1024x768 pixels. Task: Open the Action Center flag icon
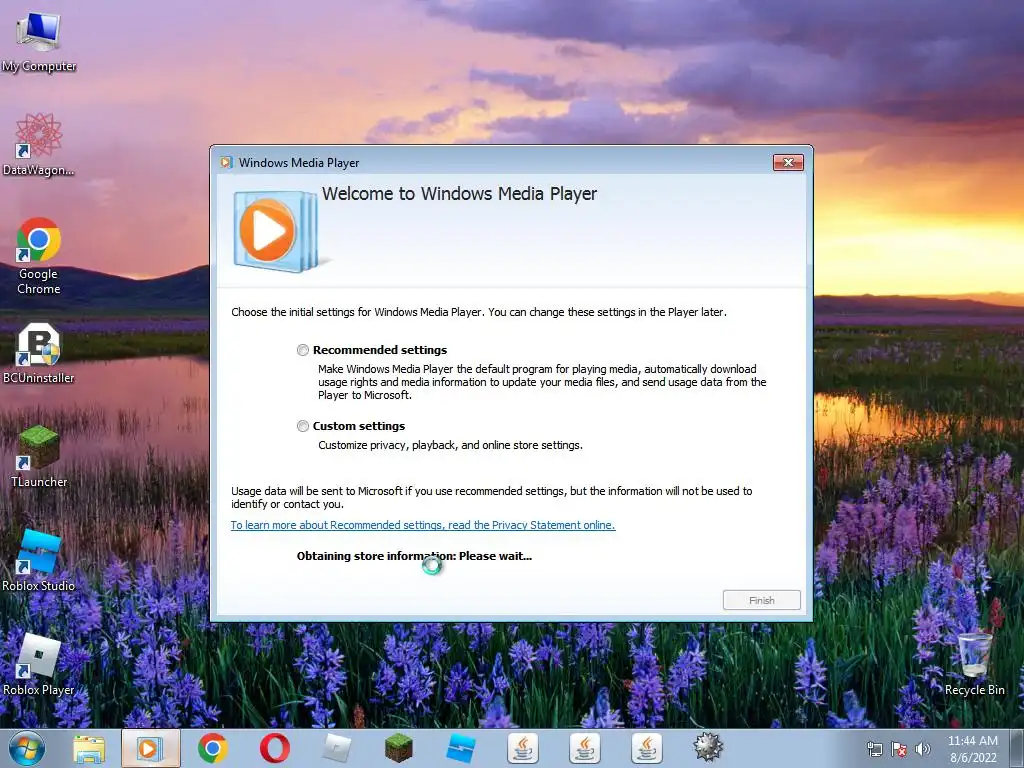(x=899, y=749)
